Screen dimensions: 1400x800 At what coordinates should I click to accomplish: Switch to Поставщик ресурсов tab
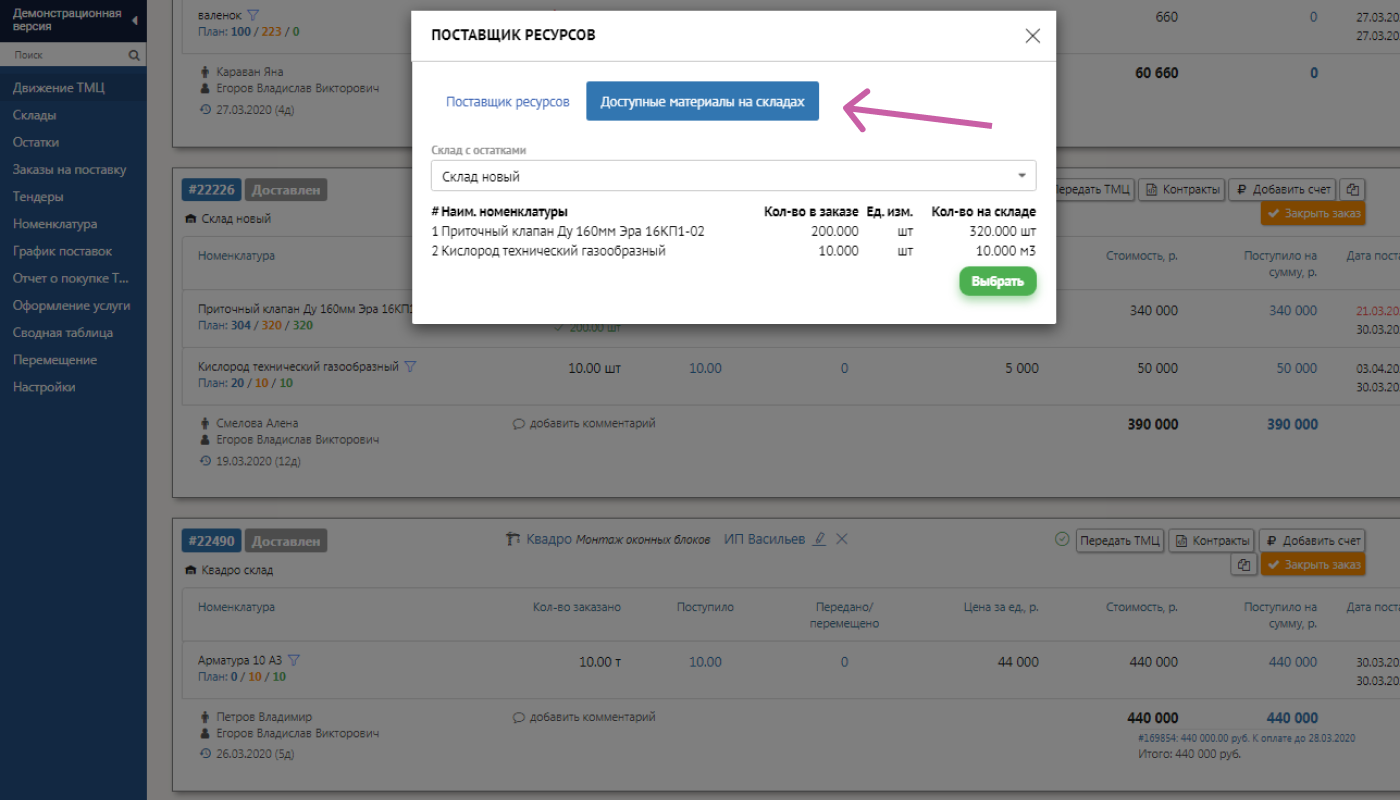(x=508, y=102)
